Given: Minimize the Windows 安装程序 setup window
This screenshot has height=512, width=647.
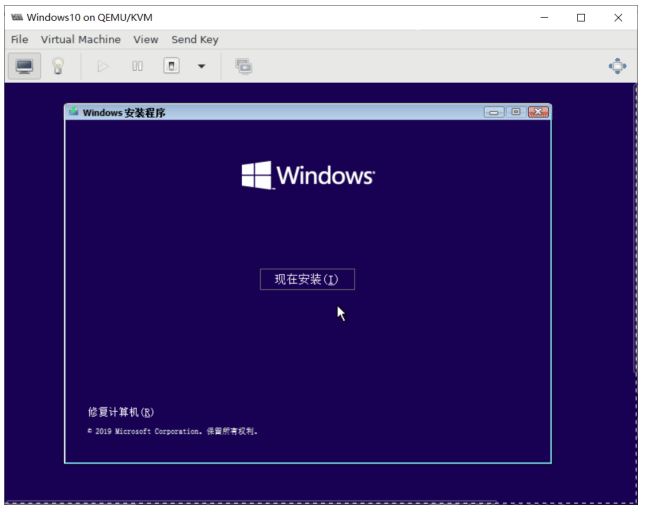Looking at the screenshot, I should point(494,112).
